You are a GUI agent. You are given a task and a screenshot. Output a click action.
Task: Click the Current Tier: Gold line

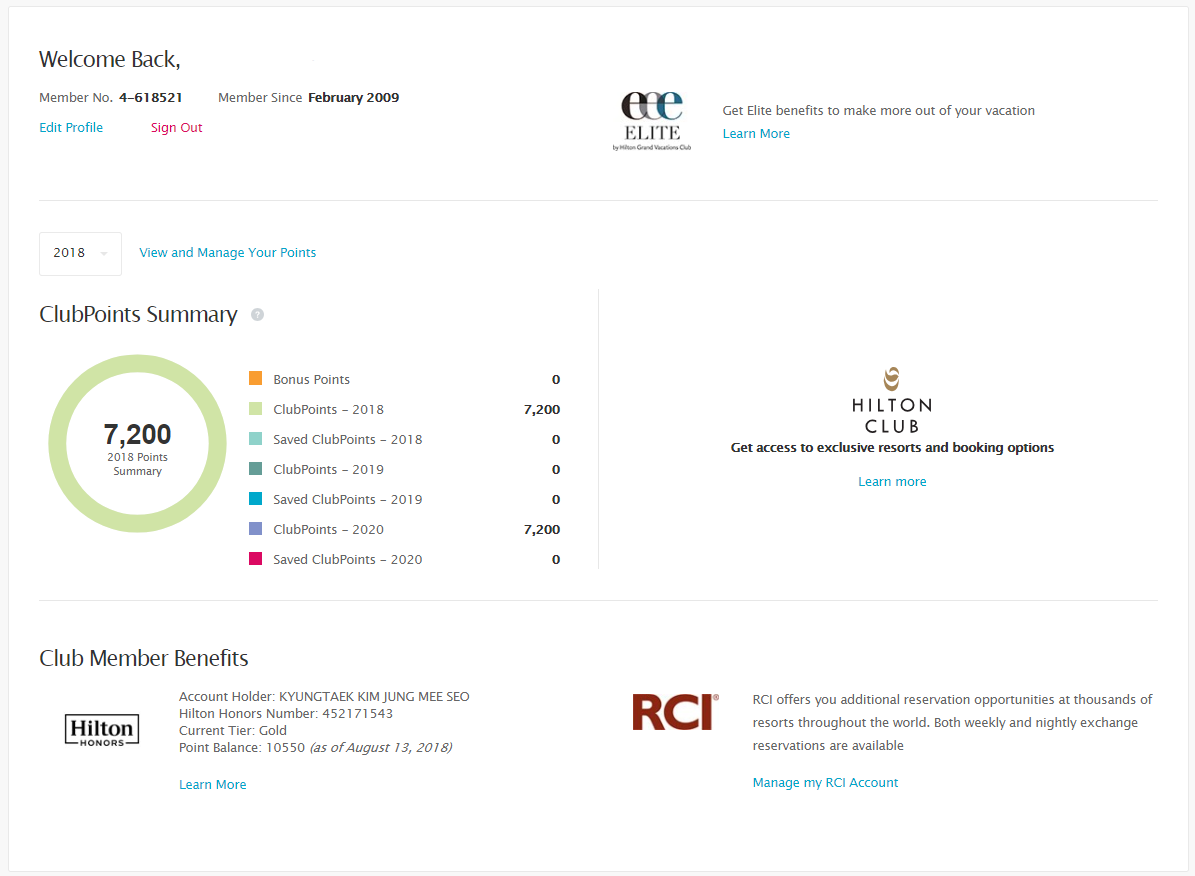[x=233, y=730]
